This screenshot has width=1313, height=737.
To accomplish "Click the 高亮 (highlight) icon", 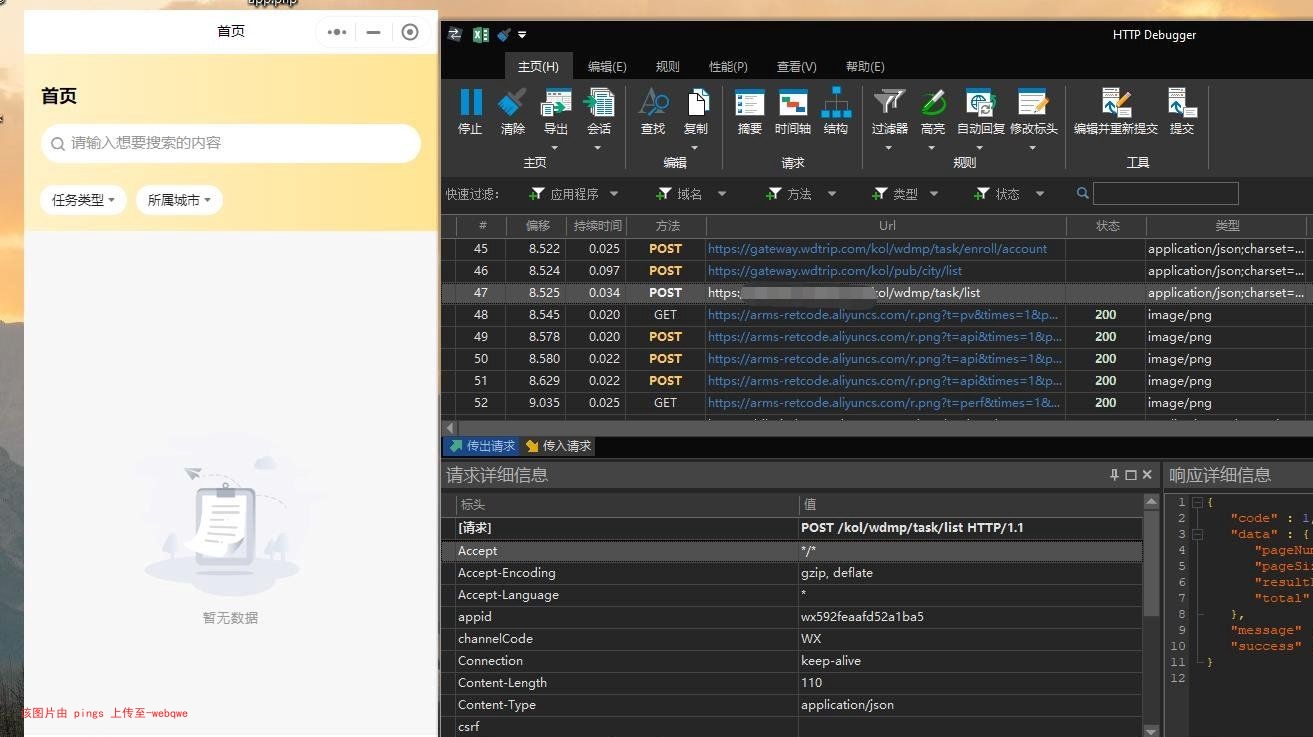I will coord(933,102).
